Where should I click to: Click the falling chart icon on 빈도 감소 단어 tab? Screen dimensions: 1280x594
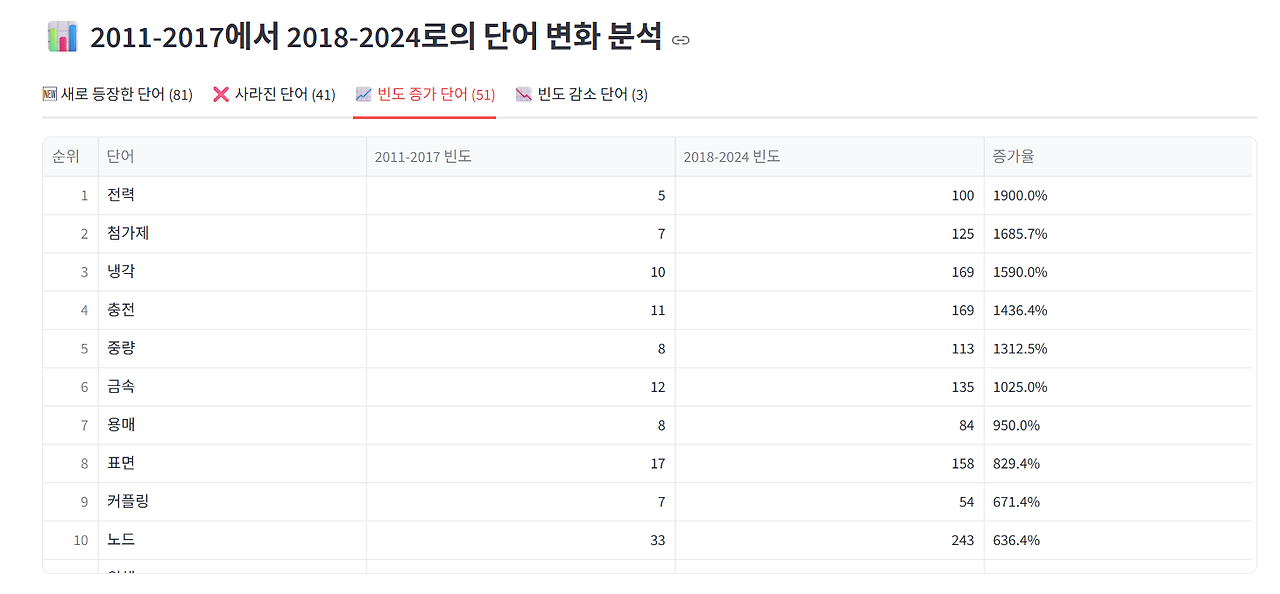pyautogui.click(x=521, y=93)
